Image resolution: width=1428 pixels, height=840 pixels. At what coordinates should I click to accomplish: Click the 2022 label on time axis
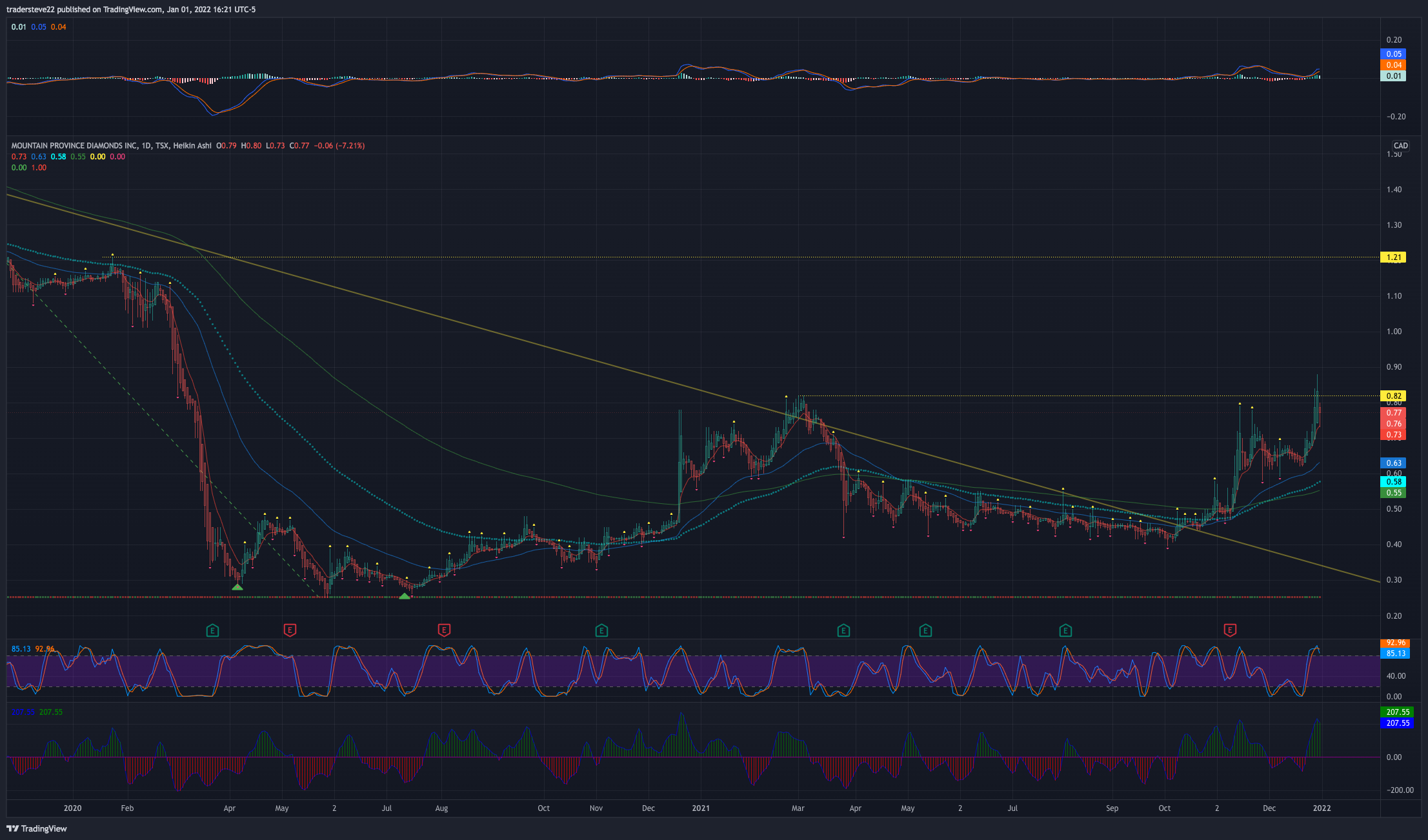(1322, 808)
